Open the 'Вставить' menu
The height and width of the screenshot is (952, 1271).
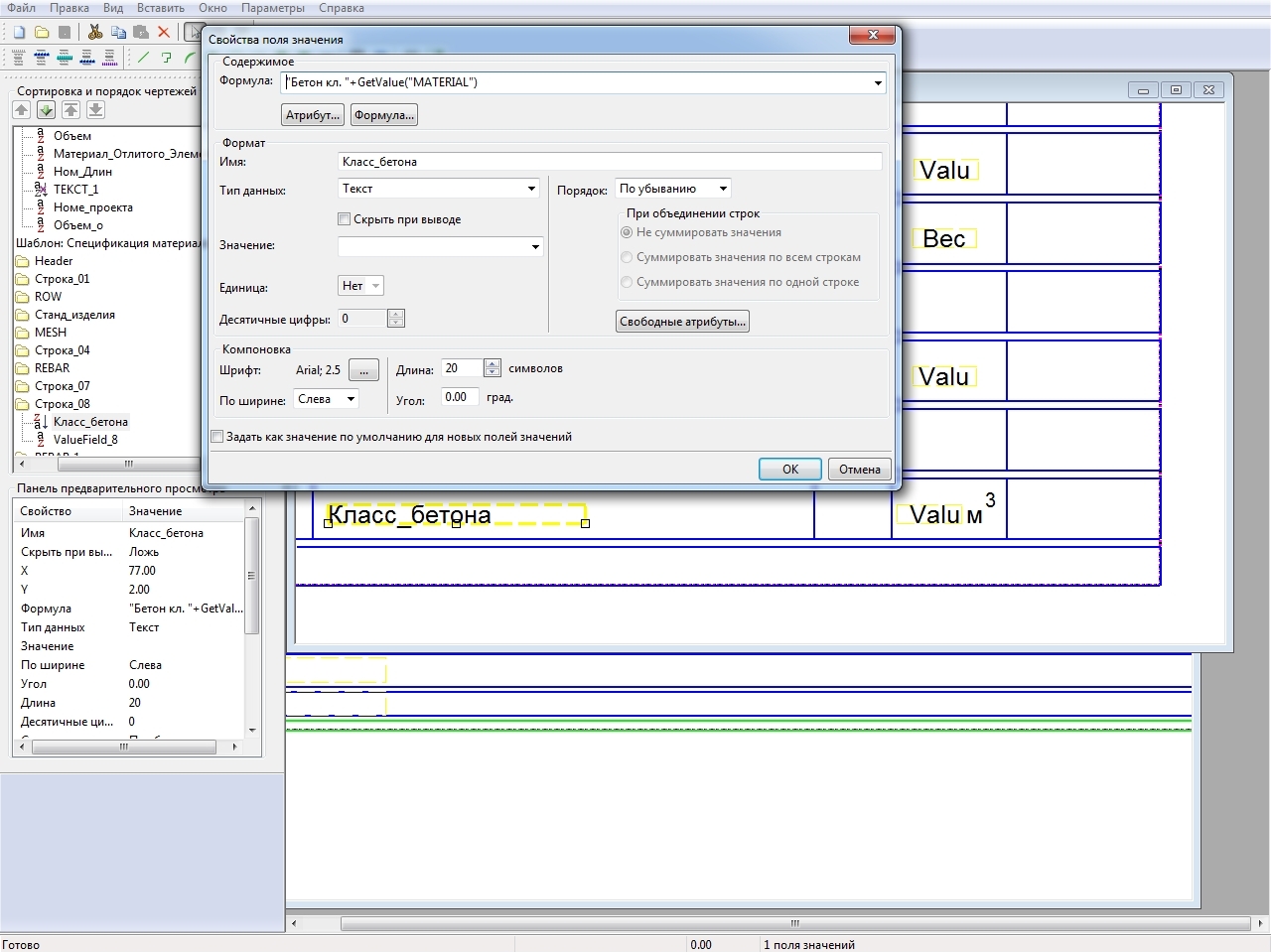pos(160,8)
